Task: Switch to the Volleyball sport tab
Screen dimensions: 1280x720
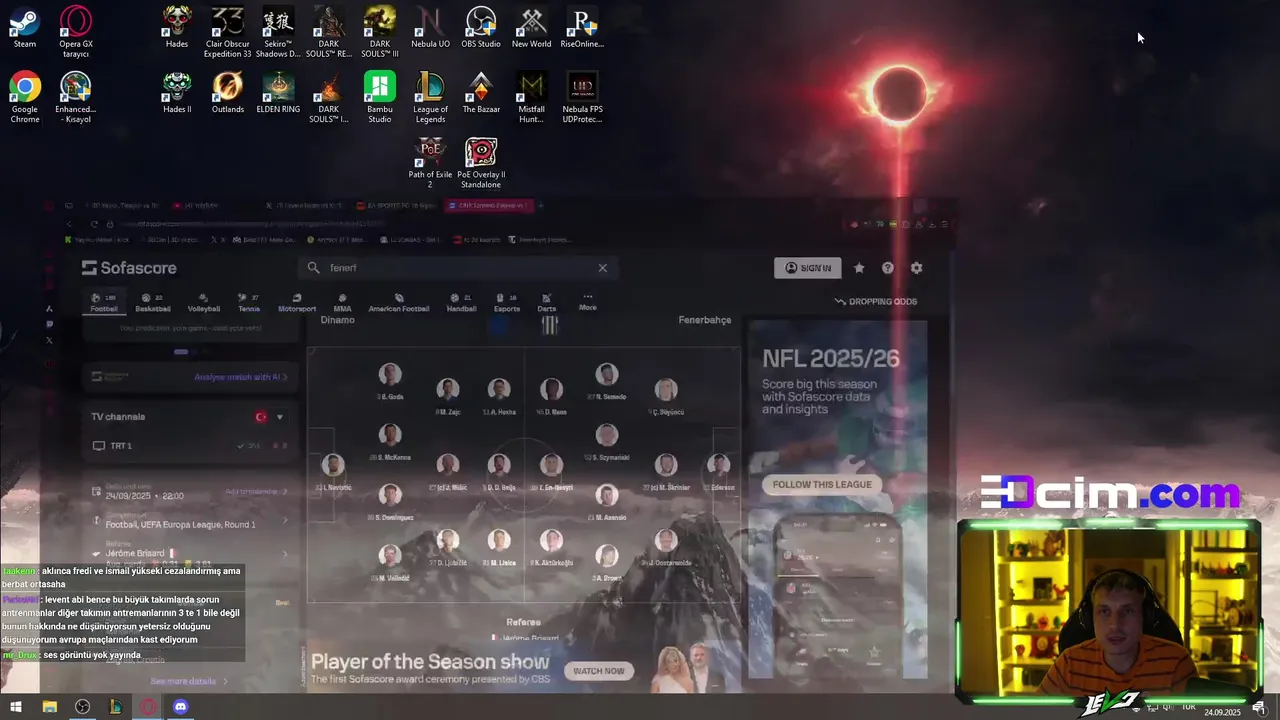Action: [203, 303]
